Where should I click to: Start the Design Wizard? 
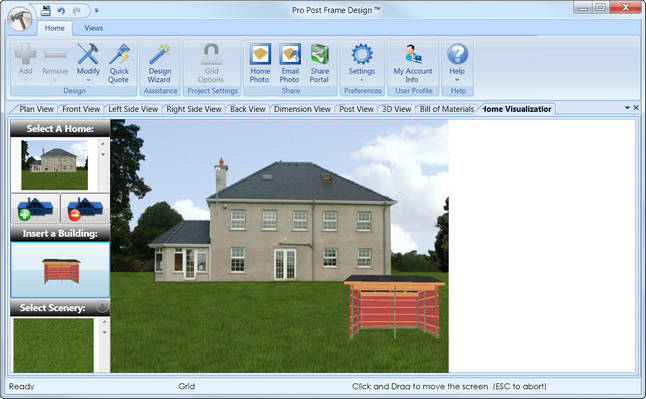(x=159, y=63)
